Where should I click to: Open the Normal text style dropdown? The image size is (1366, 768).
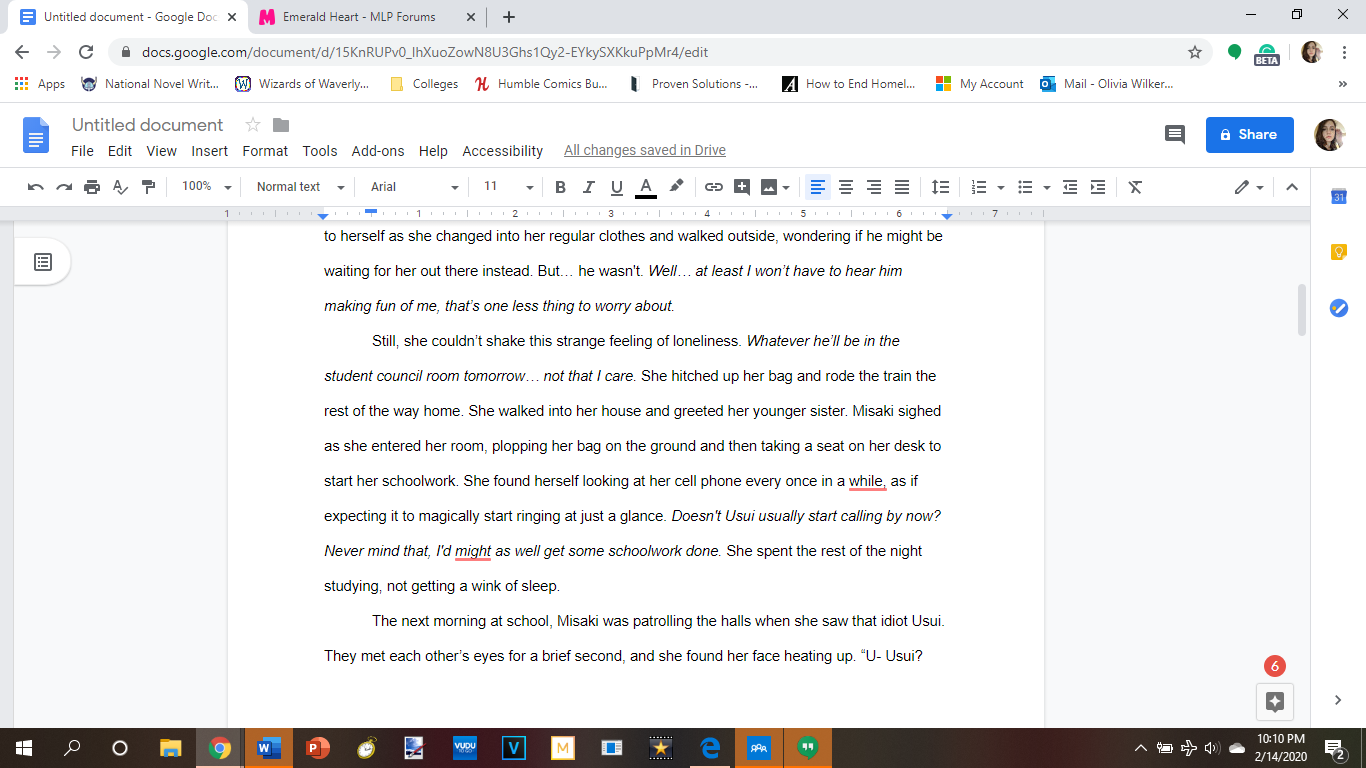click(300, 187)
